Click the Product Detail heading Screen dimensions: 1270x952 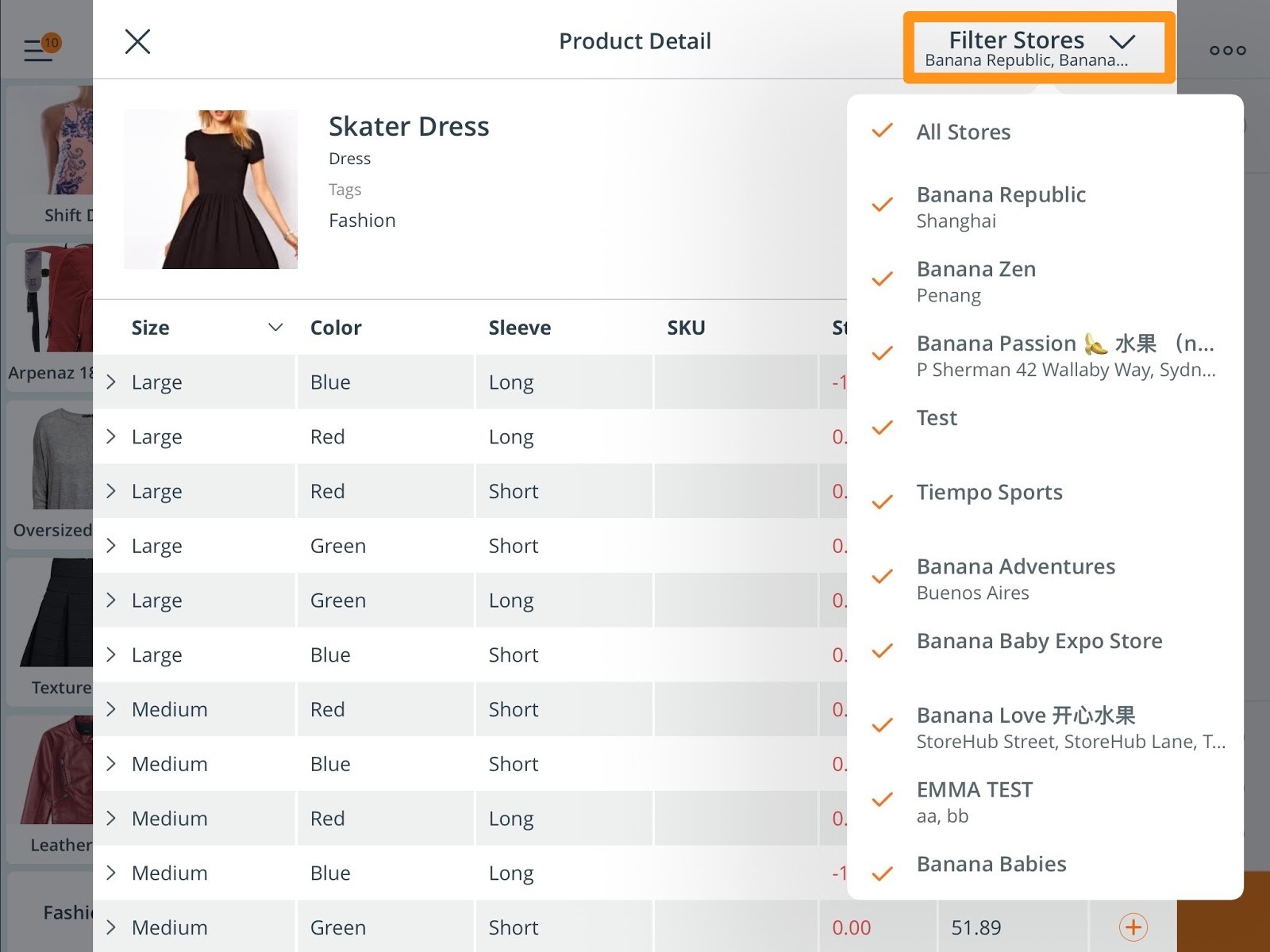(x=635, y=41)
